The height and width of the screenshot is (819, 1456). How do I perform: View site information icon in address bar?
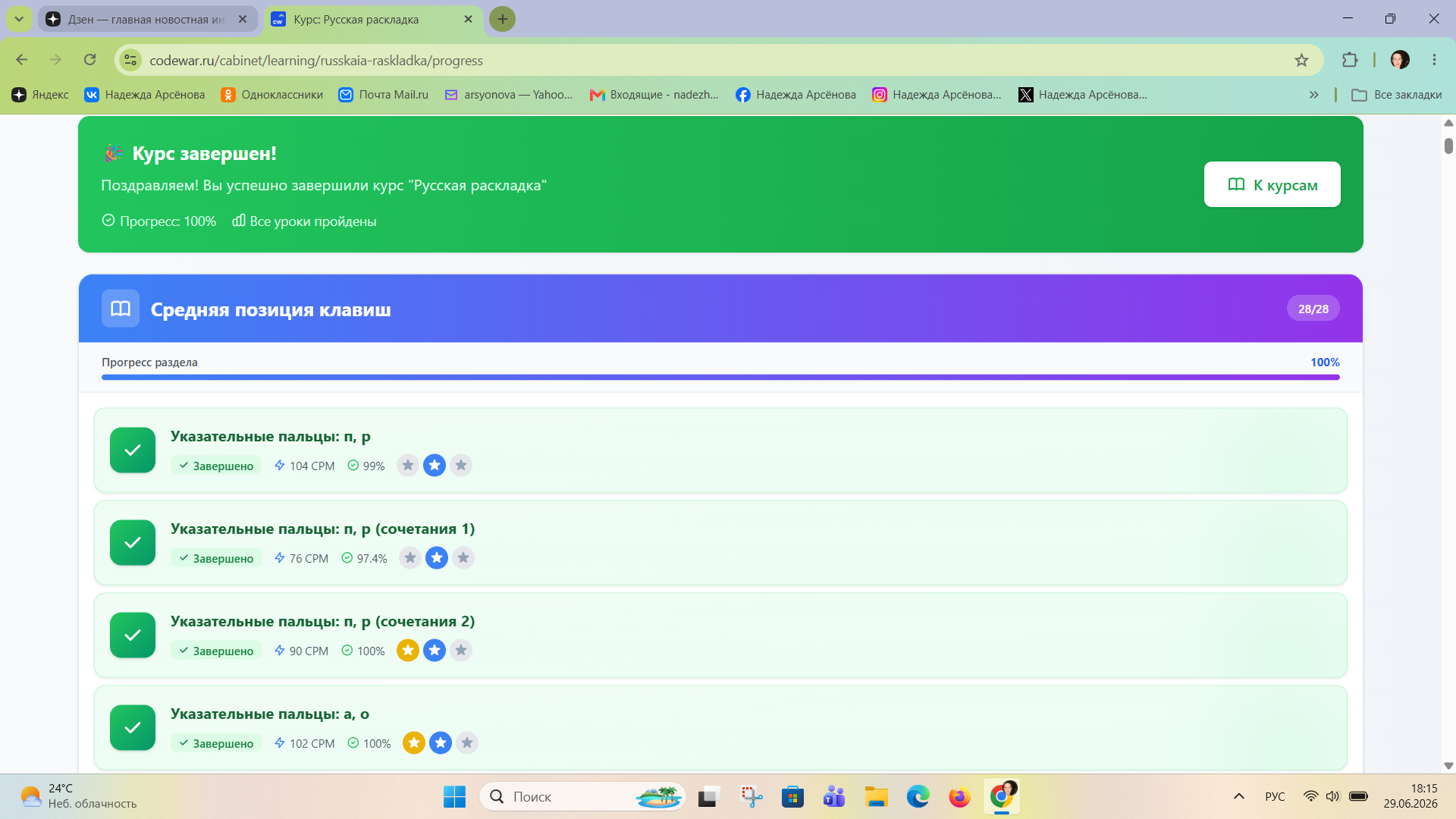[130, 60]
